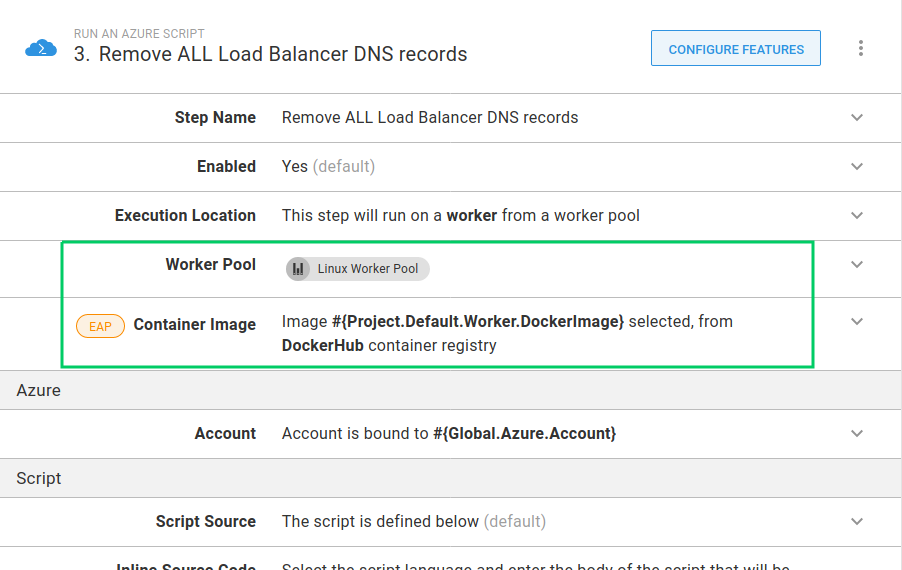
Task: Expand the Execution Location chevron
Action: point(857,216)
